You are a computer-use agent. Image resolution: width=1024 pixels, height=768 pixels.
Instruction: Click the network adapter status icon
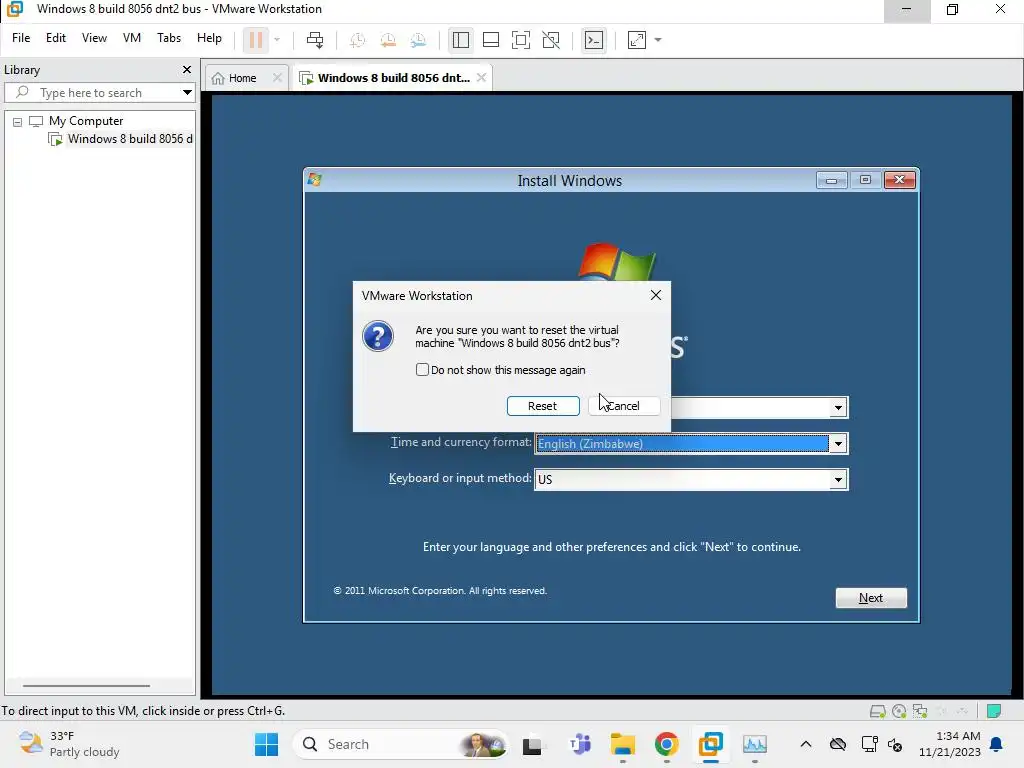tap(920, 711)
